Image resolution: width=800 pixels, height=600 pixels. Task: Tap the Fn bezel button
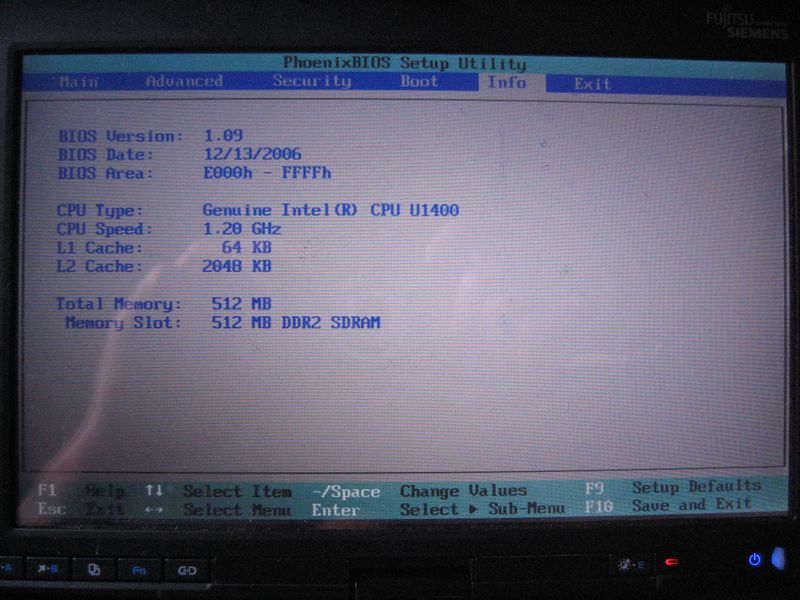click(139, 570)
